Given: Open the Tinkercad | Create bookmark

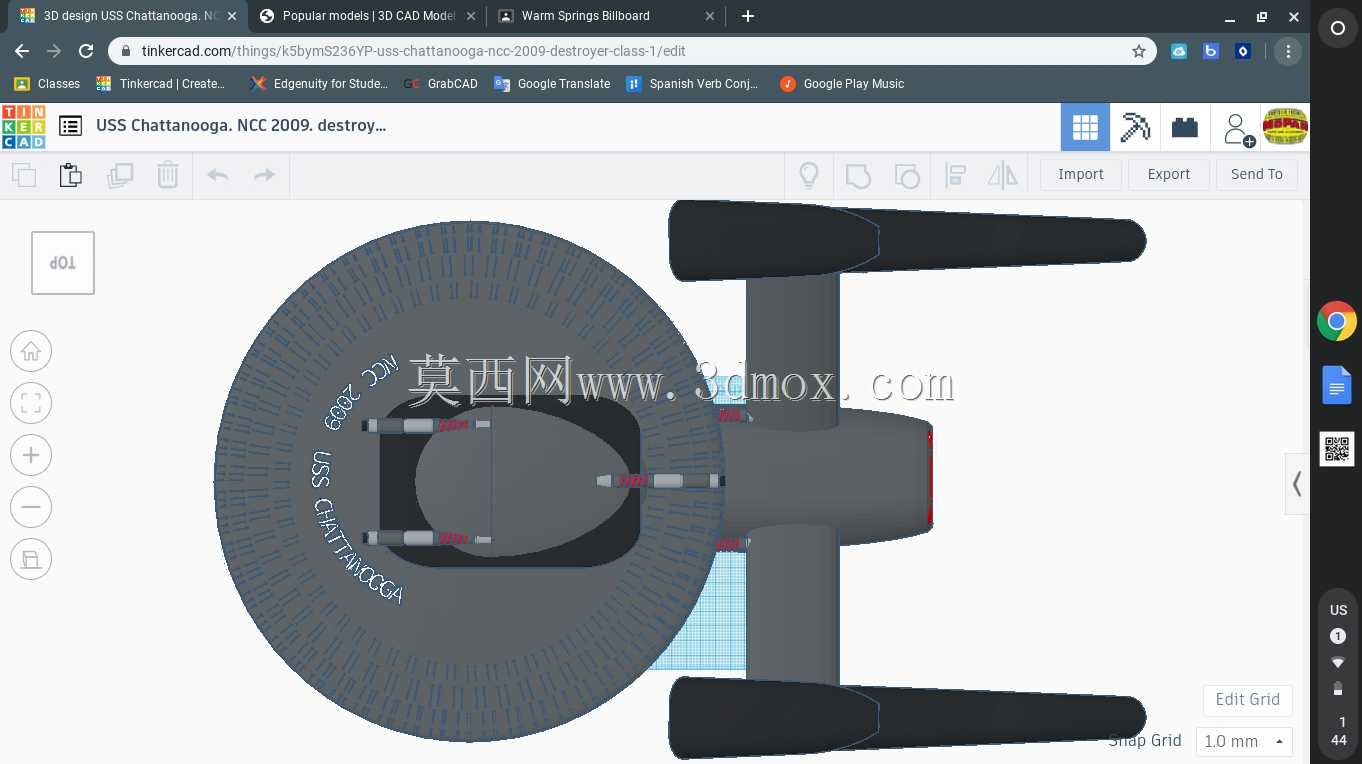Looking at the screenshot, I should click(x=161, y=84).
